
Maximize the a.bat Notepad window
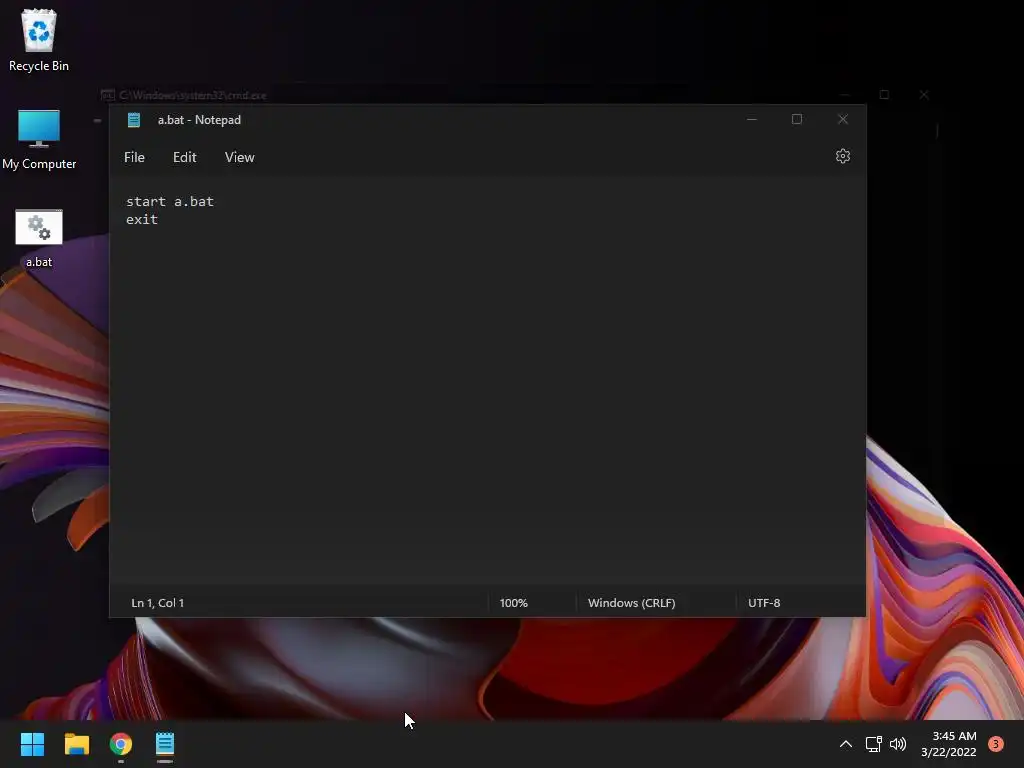[797, 119]
